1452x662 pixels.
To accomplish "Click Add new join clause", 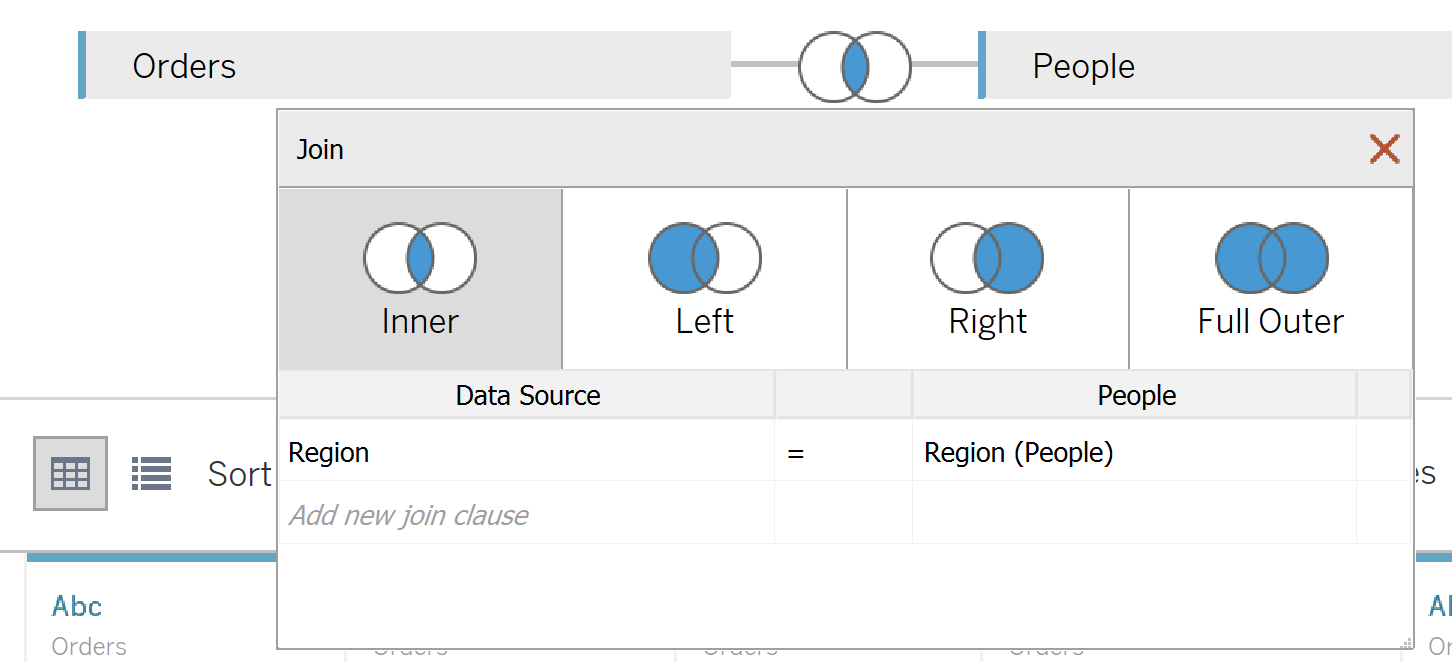I will tap(408, 515).
